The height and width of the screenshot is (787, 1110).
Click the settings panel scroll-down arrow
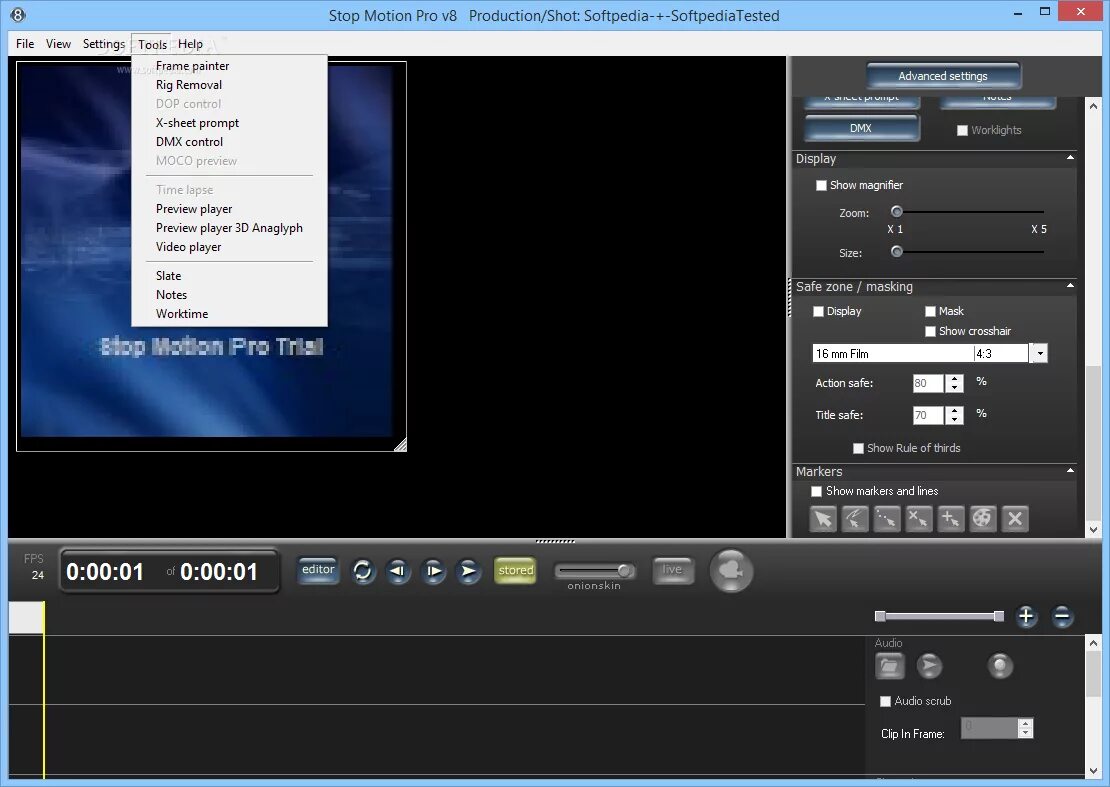coord(1093,529)
